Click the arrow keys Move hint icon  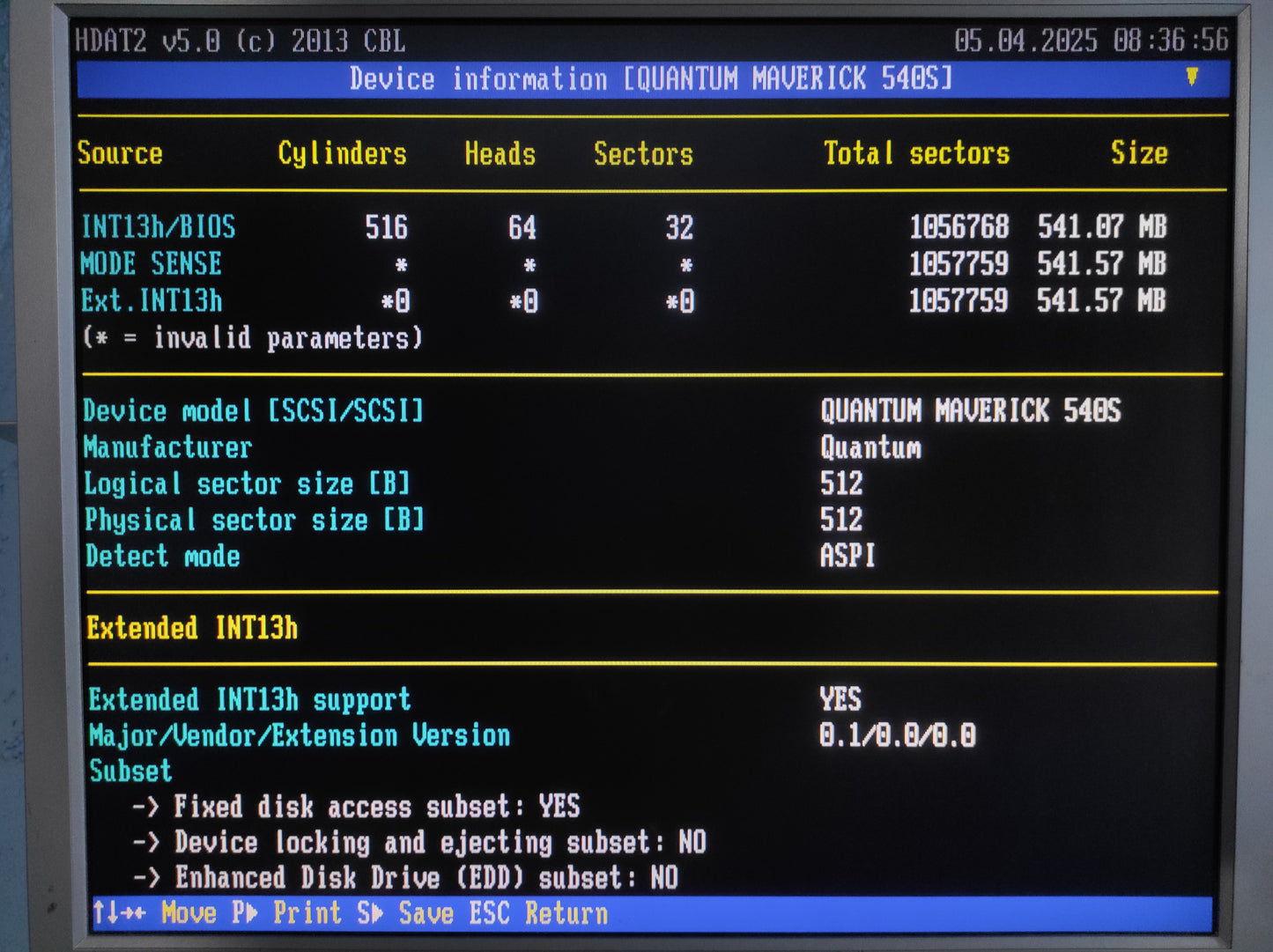tap(120, 913)
